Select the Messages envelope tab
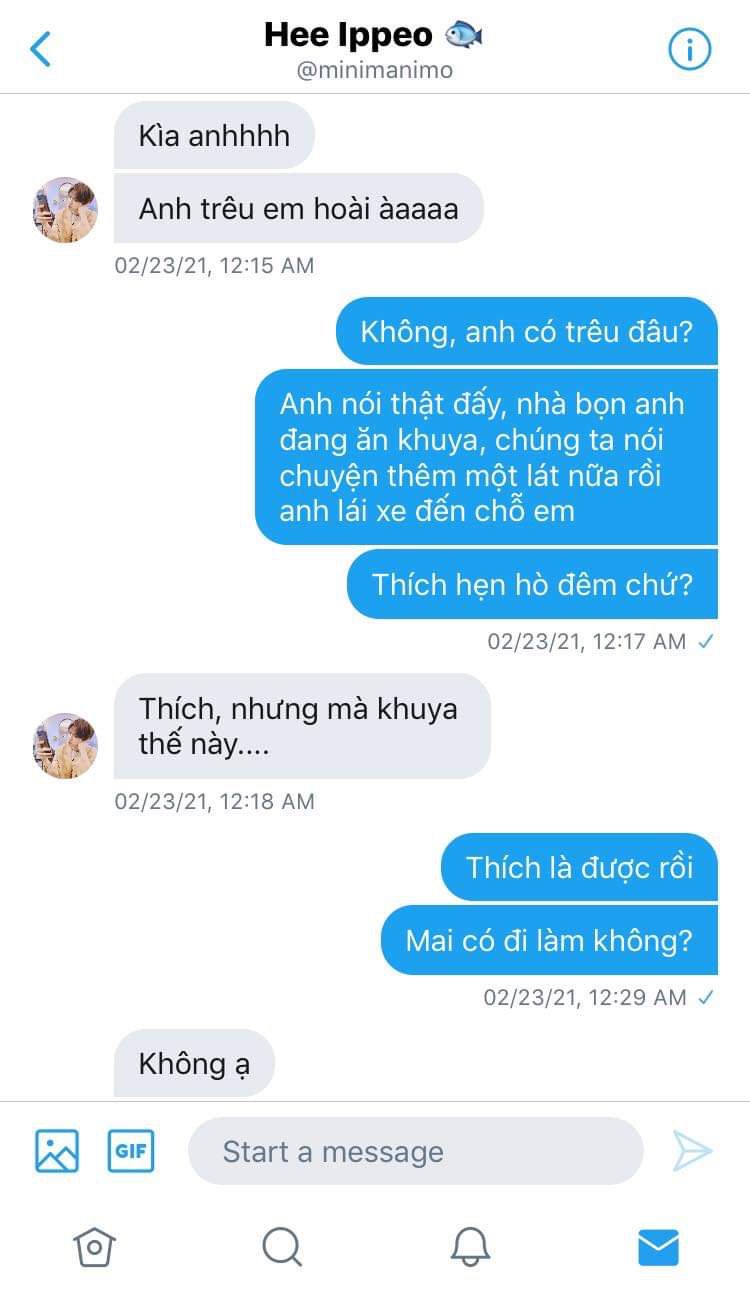This screenshot has height=1299, width=750. tap(658, 1247)
